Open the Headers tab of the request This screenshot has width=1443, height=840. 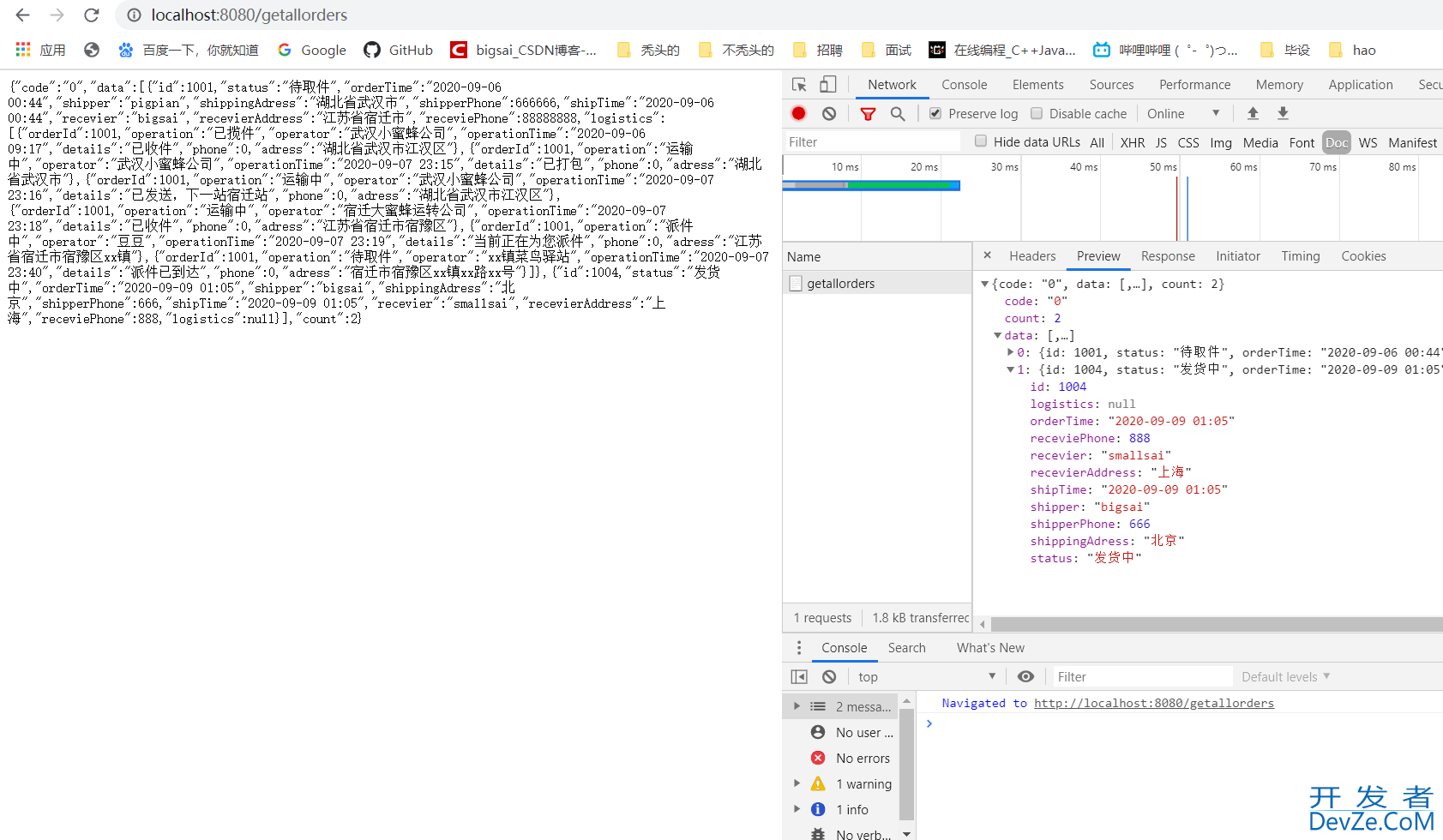[1032, 255]
